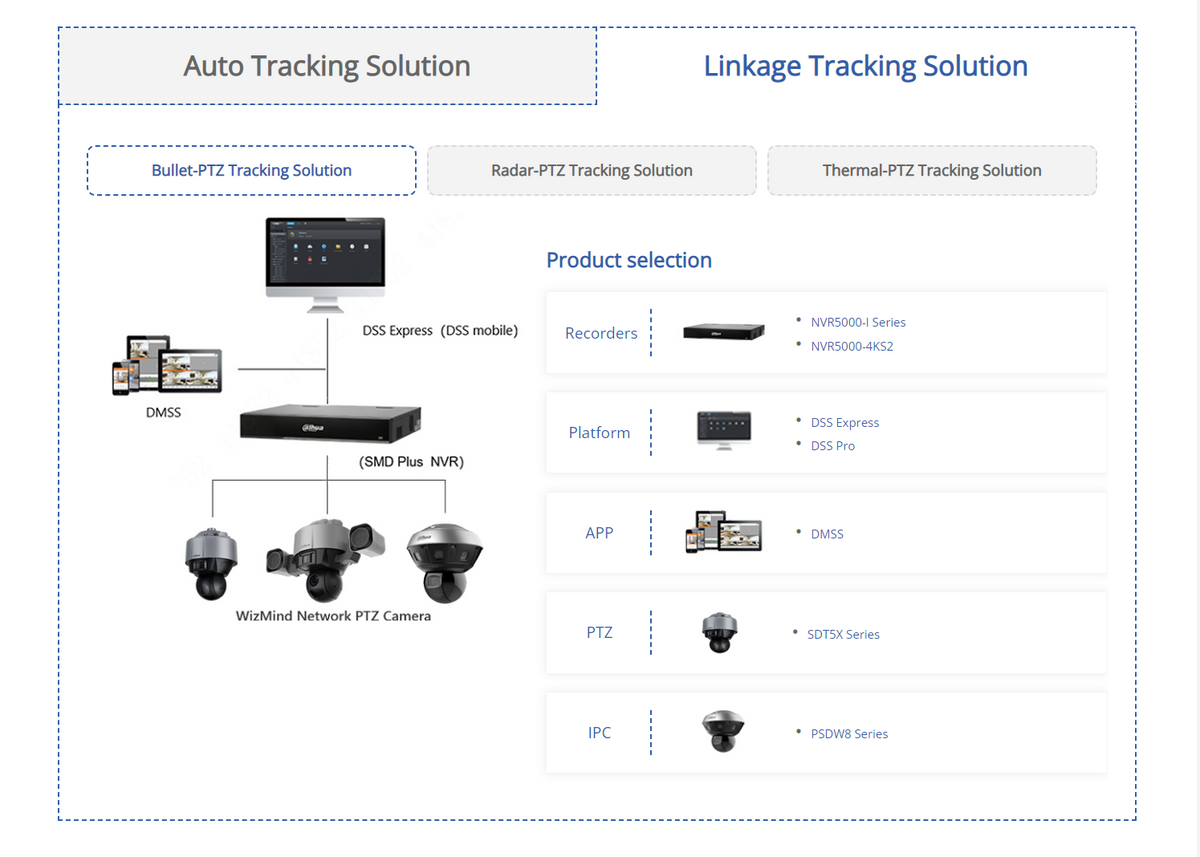Click the camera thumbnail in IPC row
Viewport: 1200px width, 857px height.
[721, 732]
